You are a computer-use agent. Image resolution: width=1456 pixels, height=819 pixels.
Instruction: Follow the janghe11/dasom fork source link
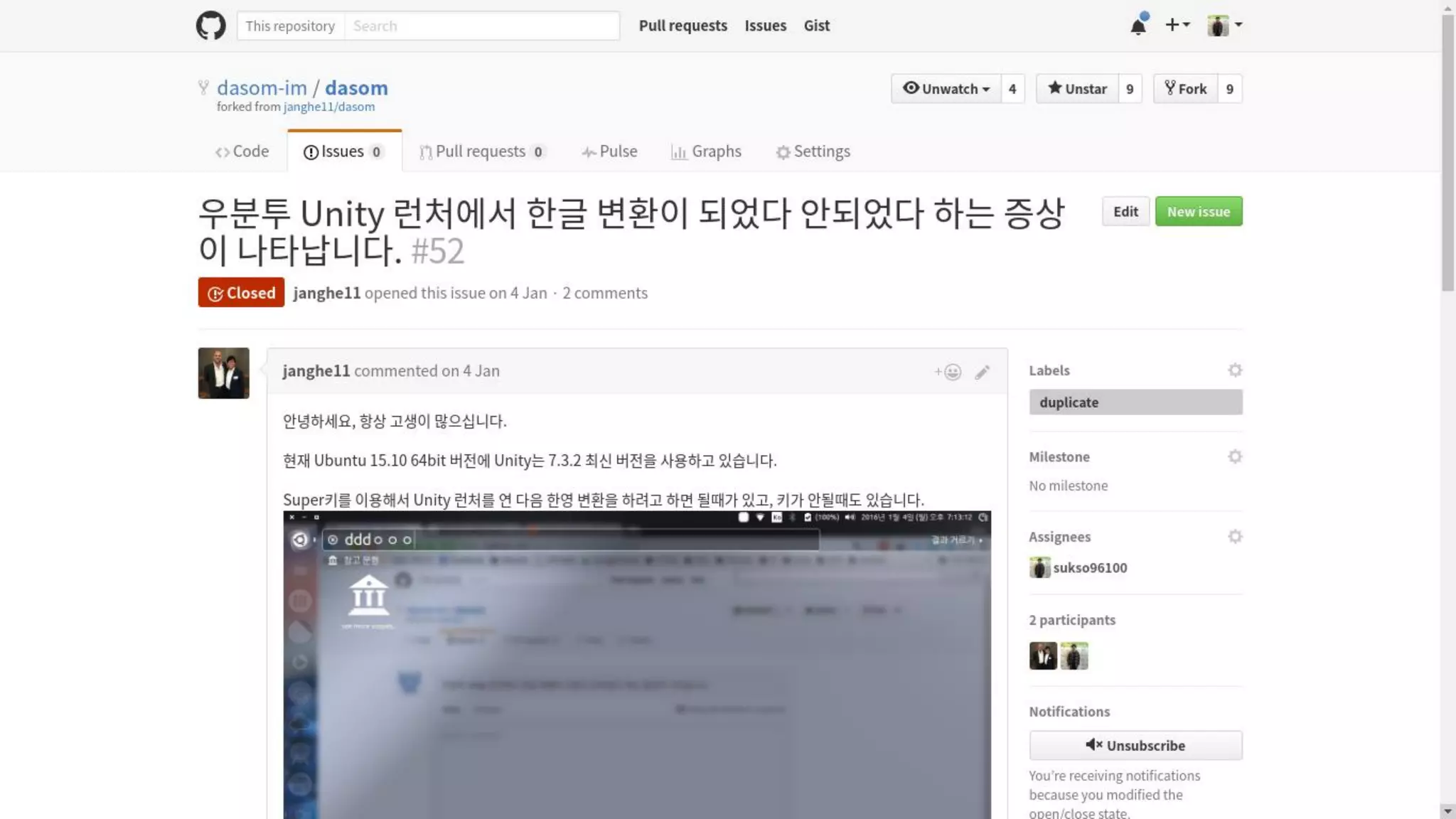[328, 107]
